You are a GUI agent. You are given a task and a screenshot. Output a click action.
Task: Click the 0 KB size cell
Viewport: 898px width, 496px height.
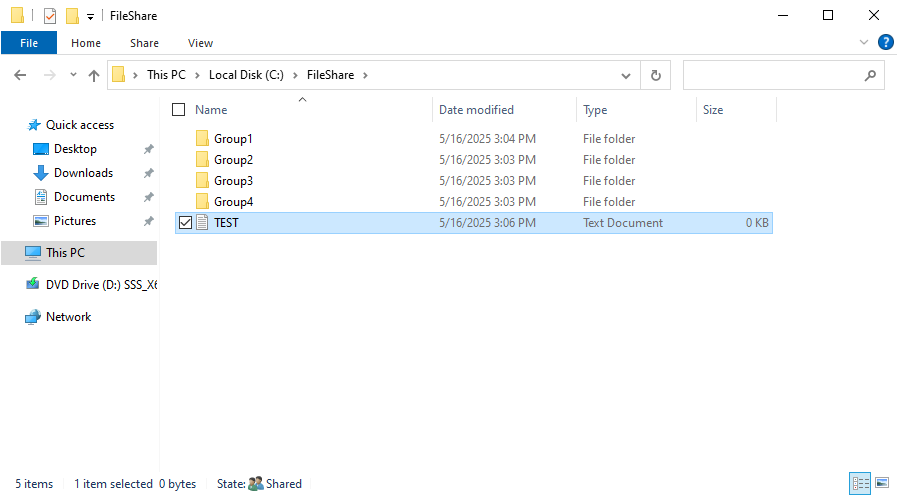point(757,223)
